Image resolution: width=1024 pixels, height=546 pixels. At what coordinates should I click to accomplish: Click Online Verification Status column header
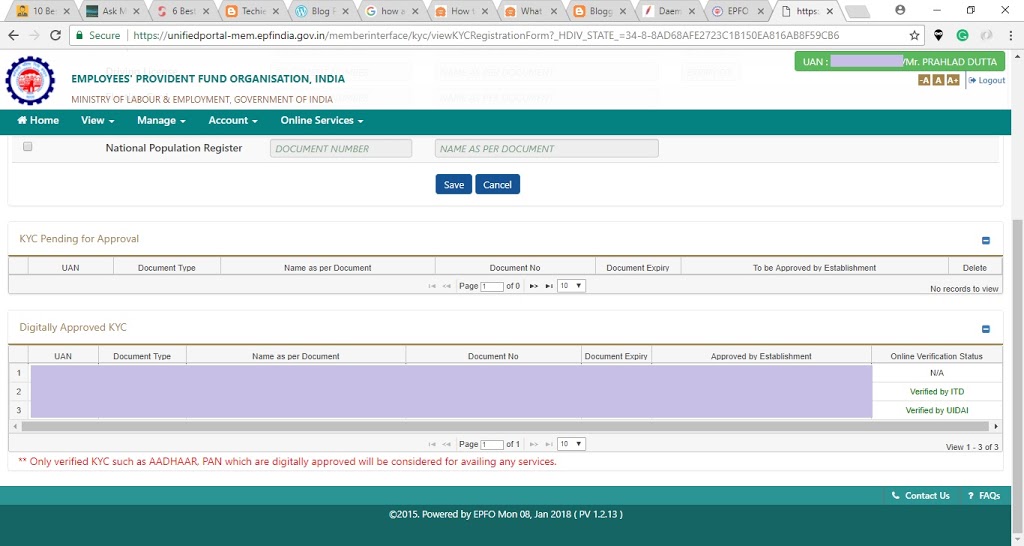pos(936,356)
